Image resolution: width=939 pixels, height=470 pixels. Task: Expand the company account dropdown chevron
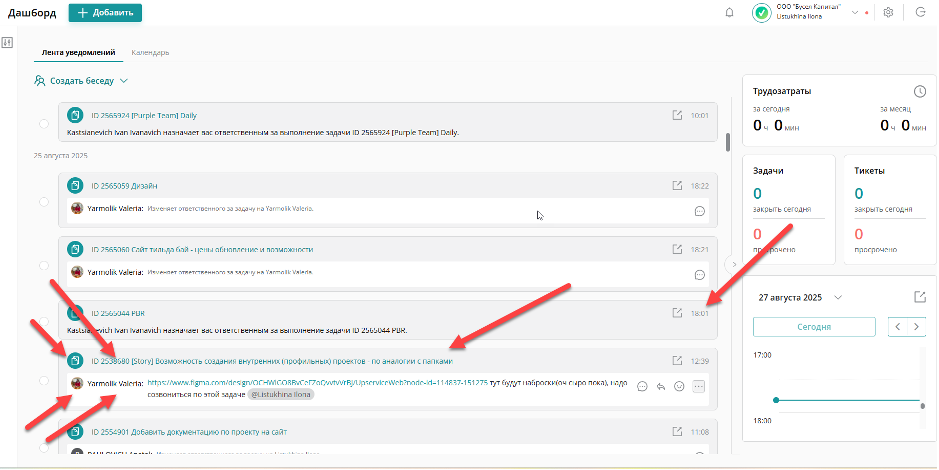pyautogui.click(x=855, y=12)
